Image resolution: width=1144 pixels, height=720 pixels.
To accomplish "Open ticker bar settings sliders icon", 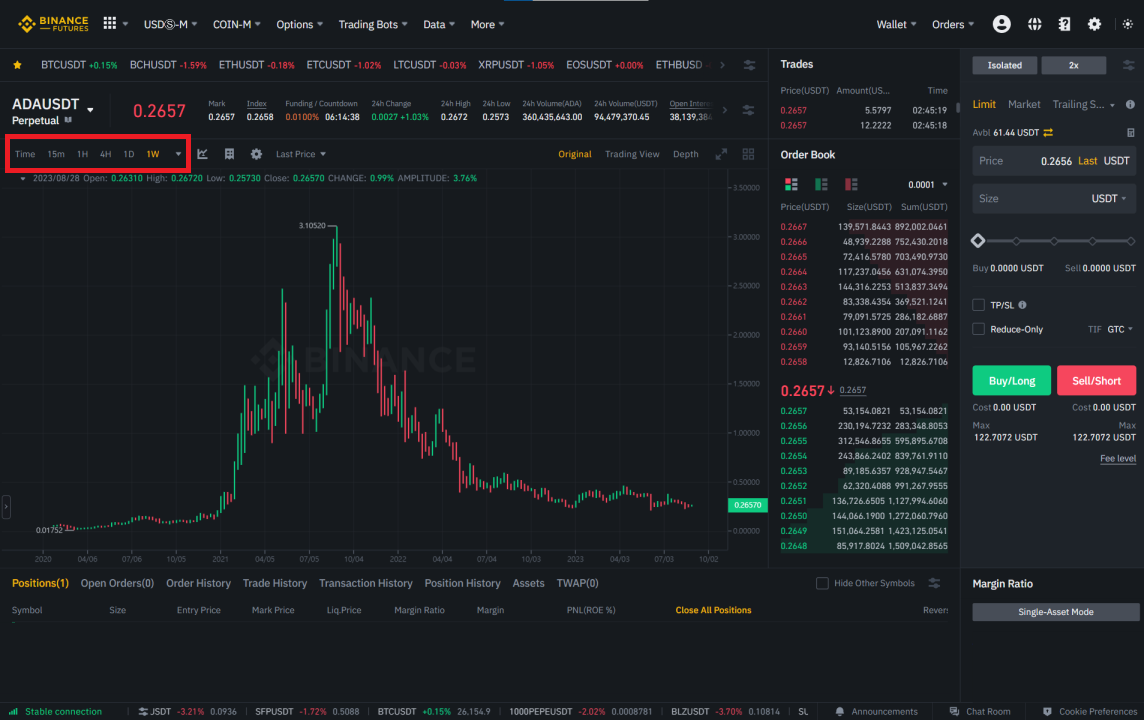I will coord(749,65).
